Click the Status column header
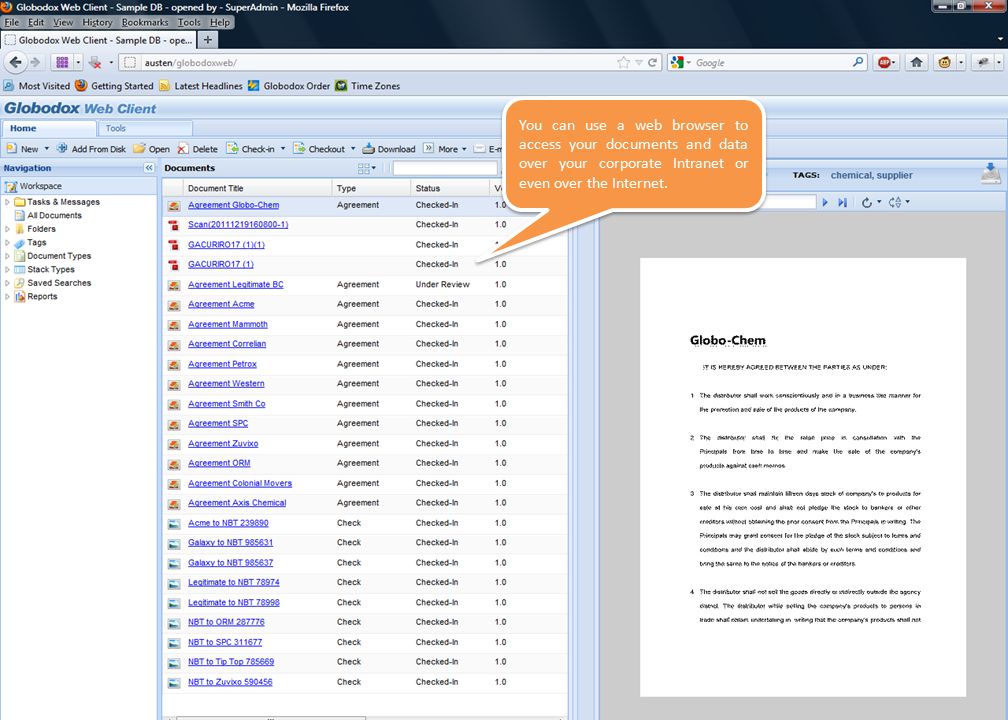 tap(450, 188)
